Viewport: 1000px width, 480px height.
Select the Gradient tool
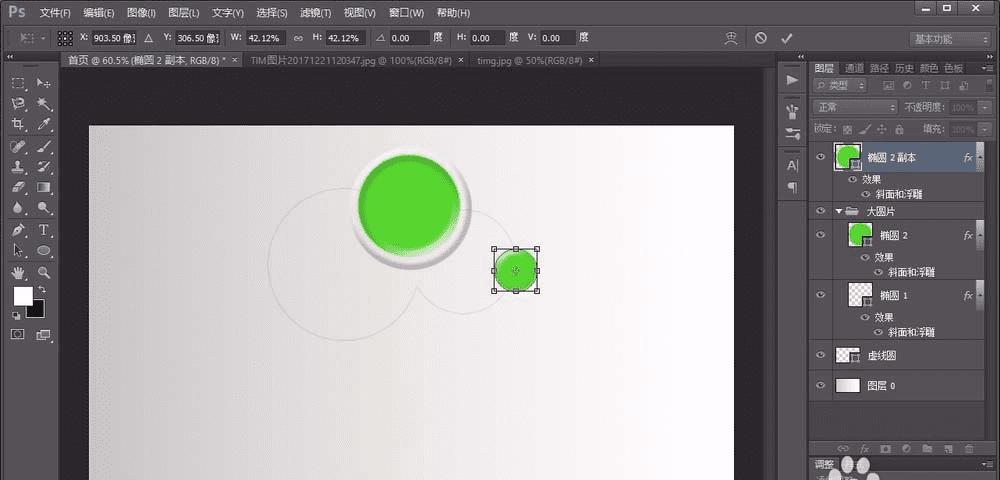pyautogui.click(x=43, y=187)
